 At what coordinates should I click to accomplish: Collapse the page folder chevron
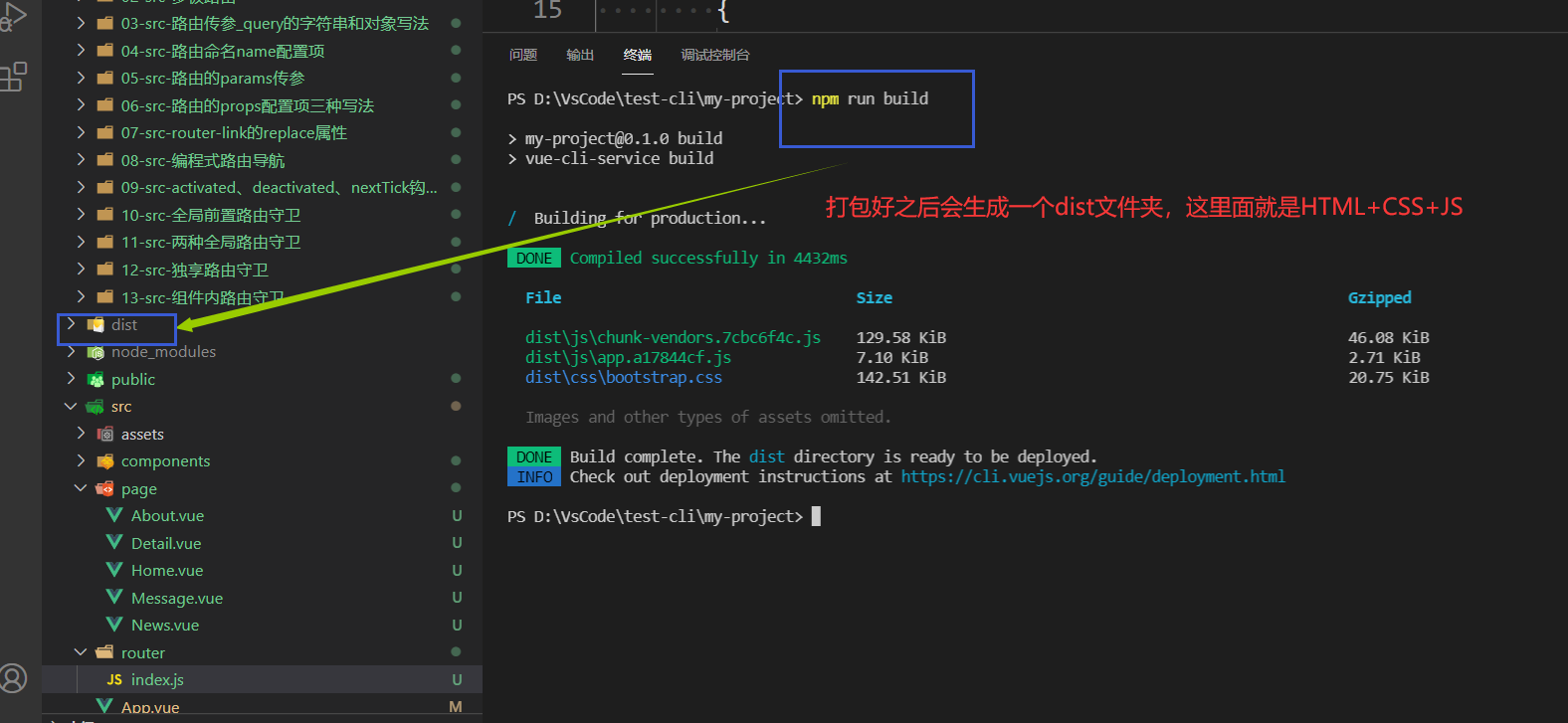(x=81, y=488)
